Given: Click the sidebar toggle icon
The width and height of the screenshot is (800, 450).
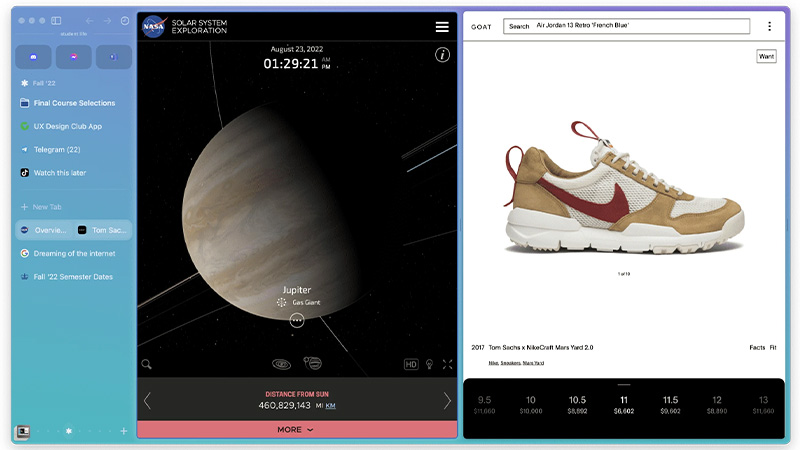Looking at the screenshot, I should [x=56, y=20].
